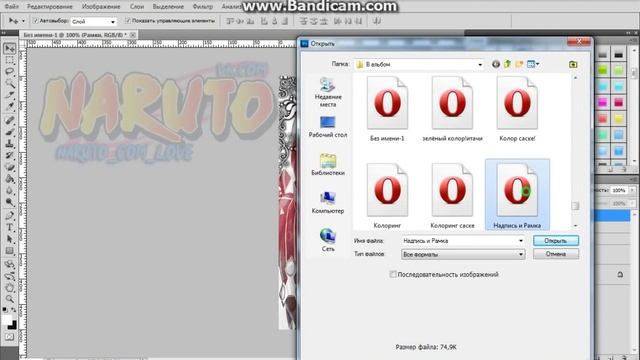Select the Без имени-1 file
The image size is (640, 360).
pyautogui.click(x=387, y=109)
